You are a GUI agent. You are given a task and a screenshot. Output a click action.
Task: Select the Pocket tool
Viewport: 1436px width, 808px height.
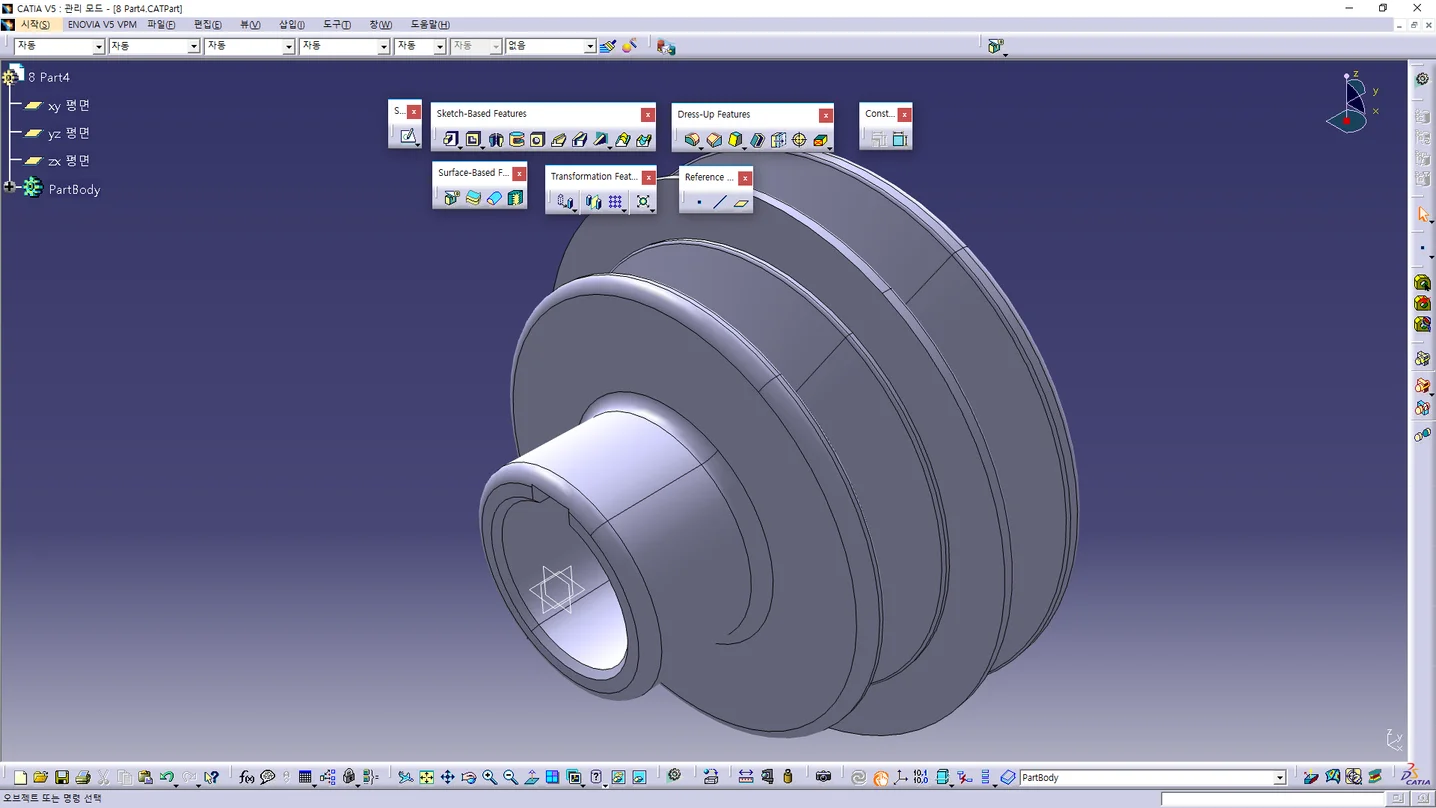(x=473, y=140)
